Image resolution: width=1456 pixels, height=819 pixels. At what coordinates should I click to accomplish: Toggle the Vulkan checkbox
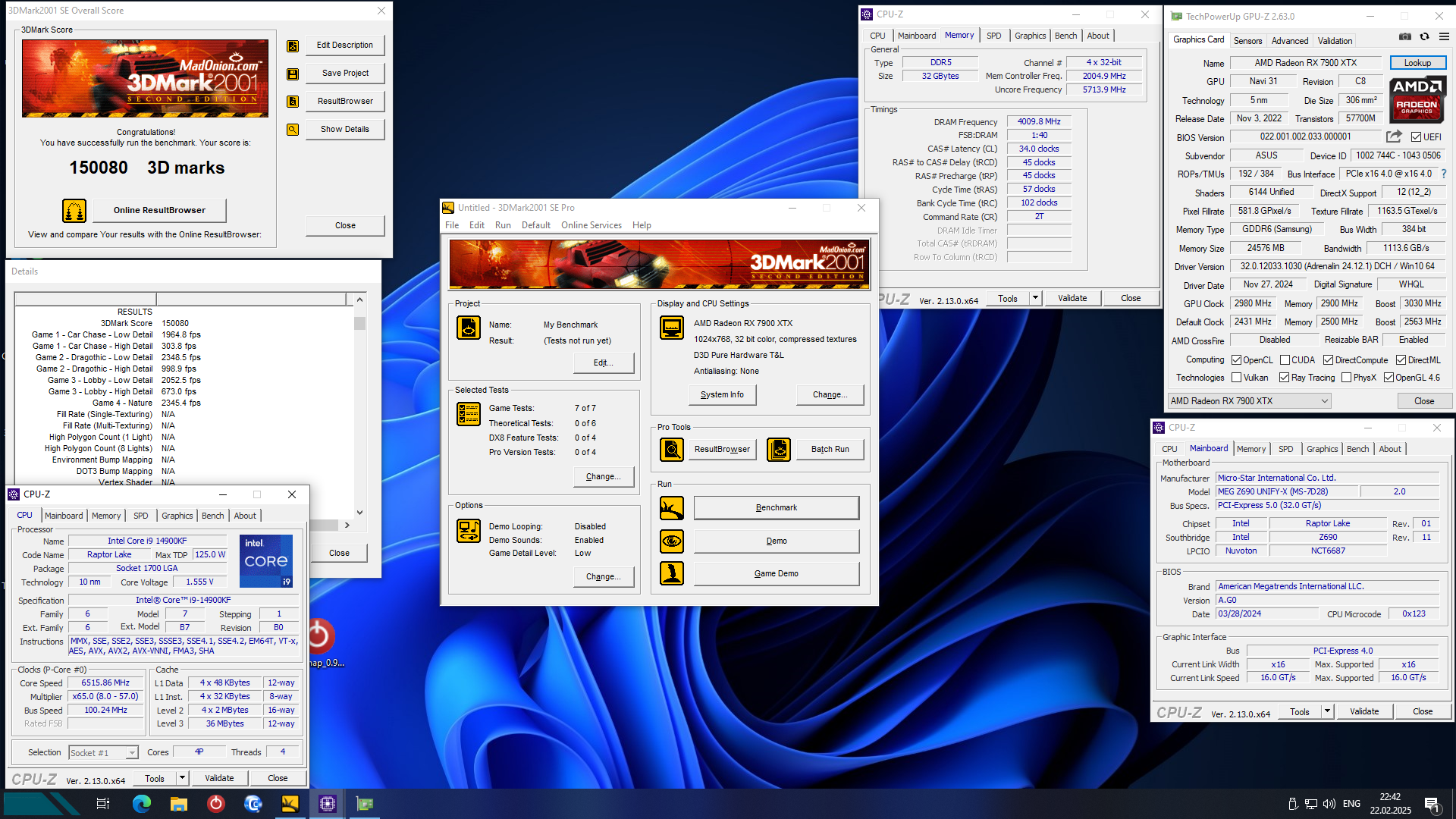click(1237, 378)
